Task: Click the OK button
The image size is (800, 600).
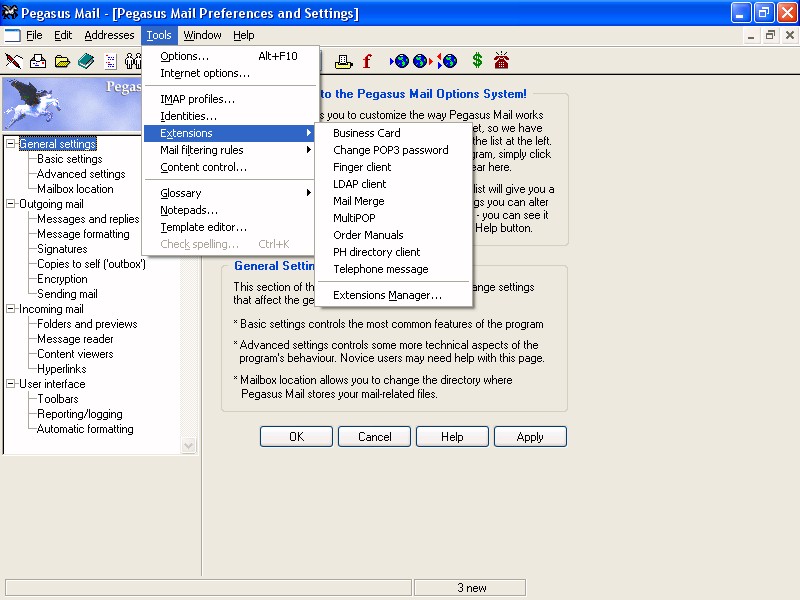Action: pyautogui.click(x=296, y=437)
